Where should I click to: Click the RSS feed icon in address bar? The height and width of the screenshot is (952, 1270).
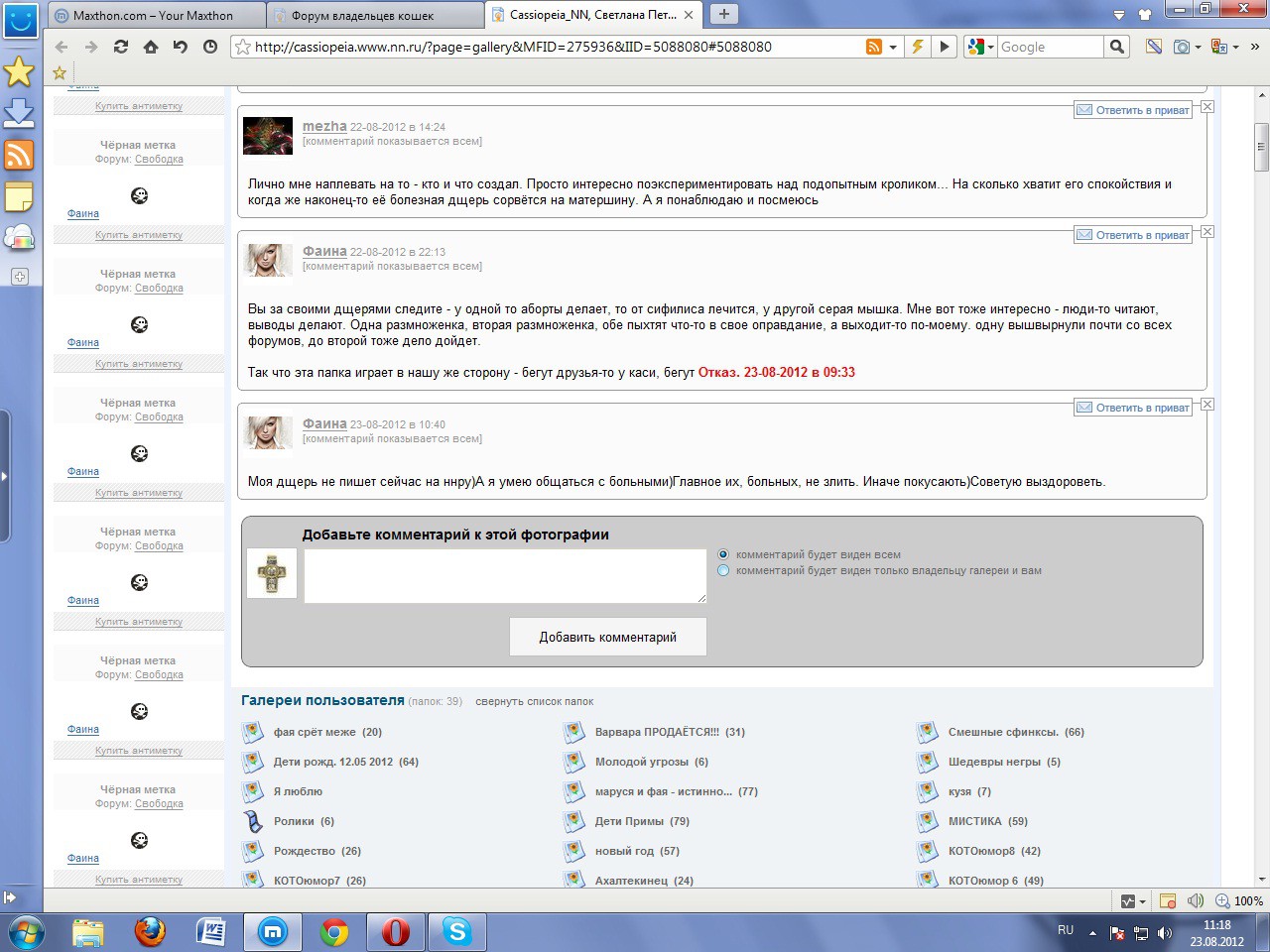(874, 47)
